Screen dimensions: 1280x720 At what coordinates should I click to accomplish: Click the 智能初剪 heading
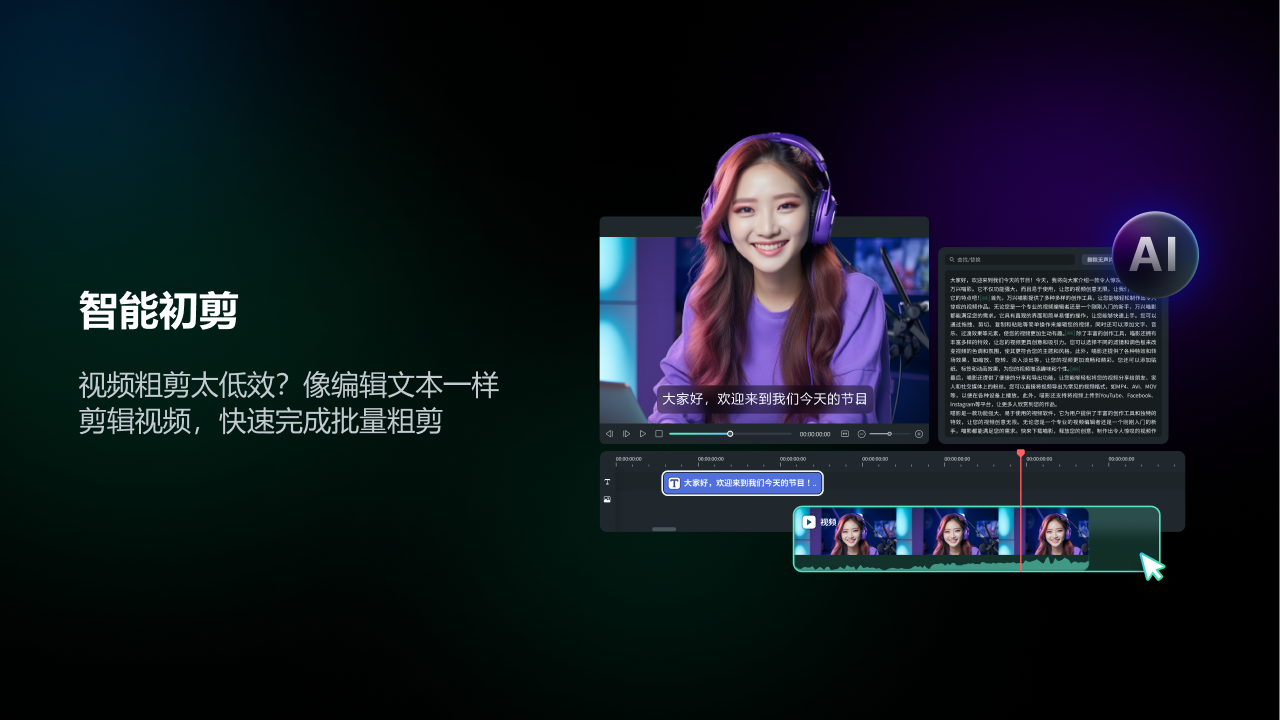(159, 311)
